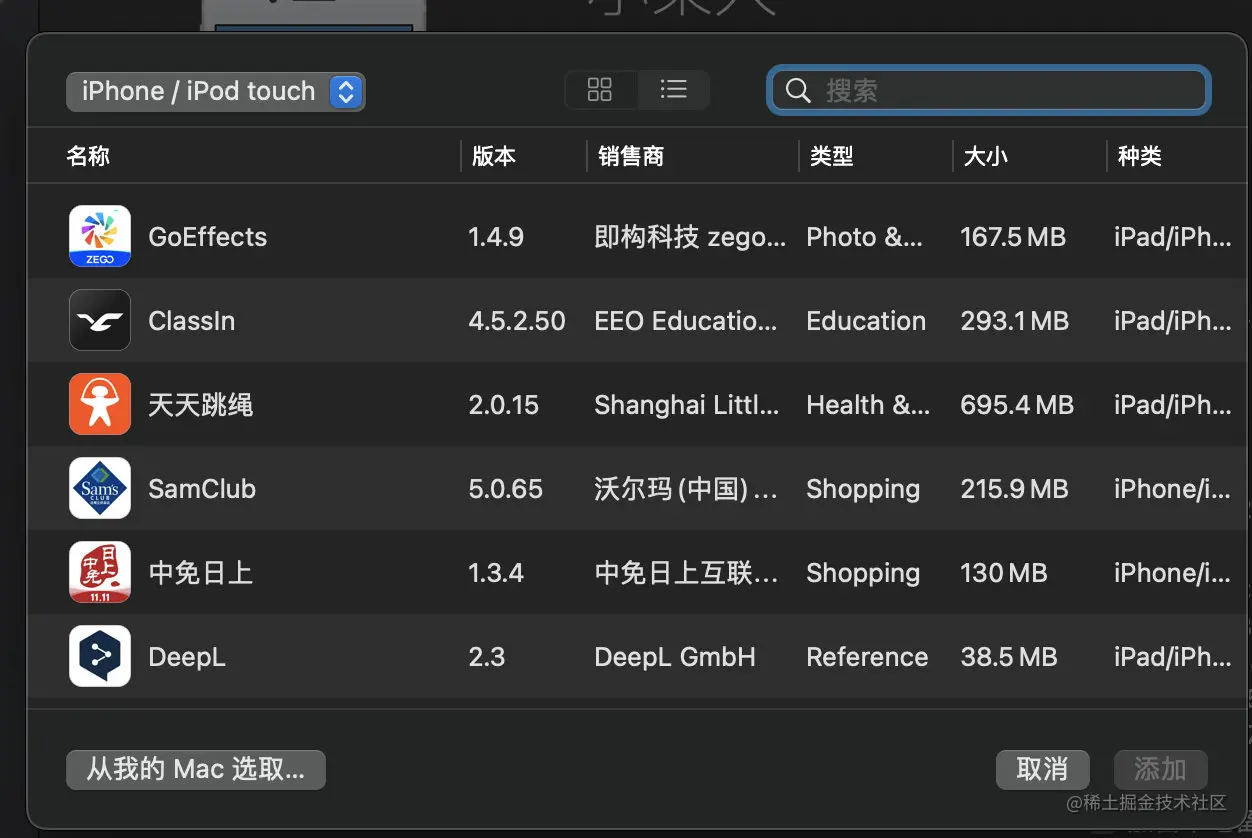Click the GoEffects app icon

(100, 237)
